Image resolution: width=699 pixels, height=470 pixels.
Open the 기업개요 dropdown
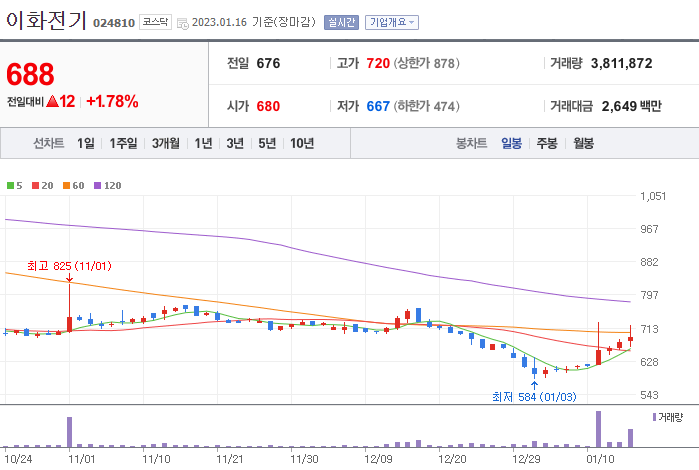click(392, 22)
